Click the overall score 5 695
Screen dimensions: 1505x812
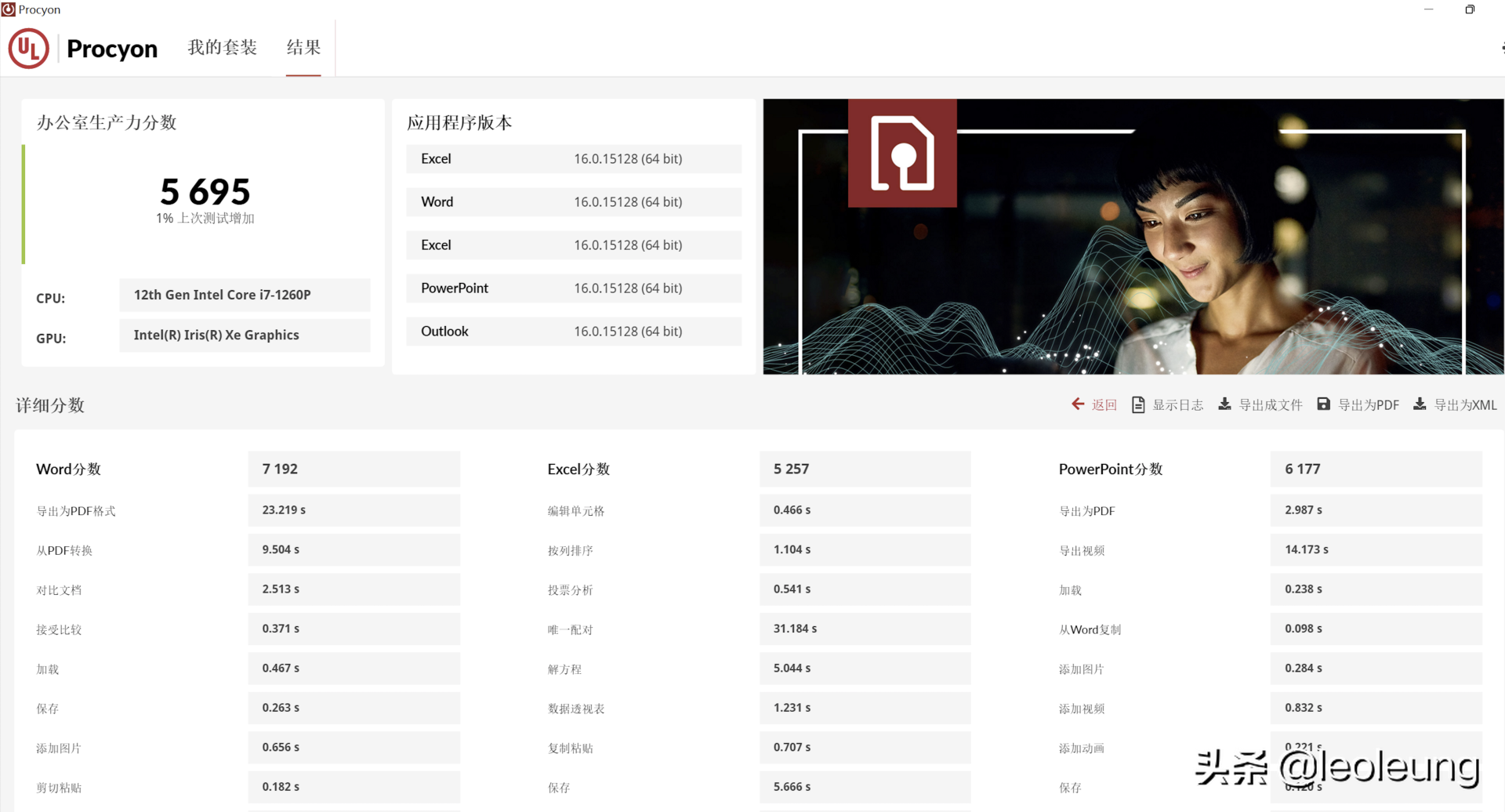click(x=205, y=191)
